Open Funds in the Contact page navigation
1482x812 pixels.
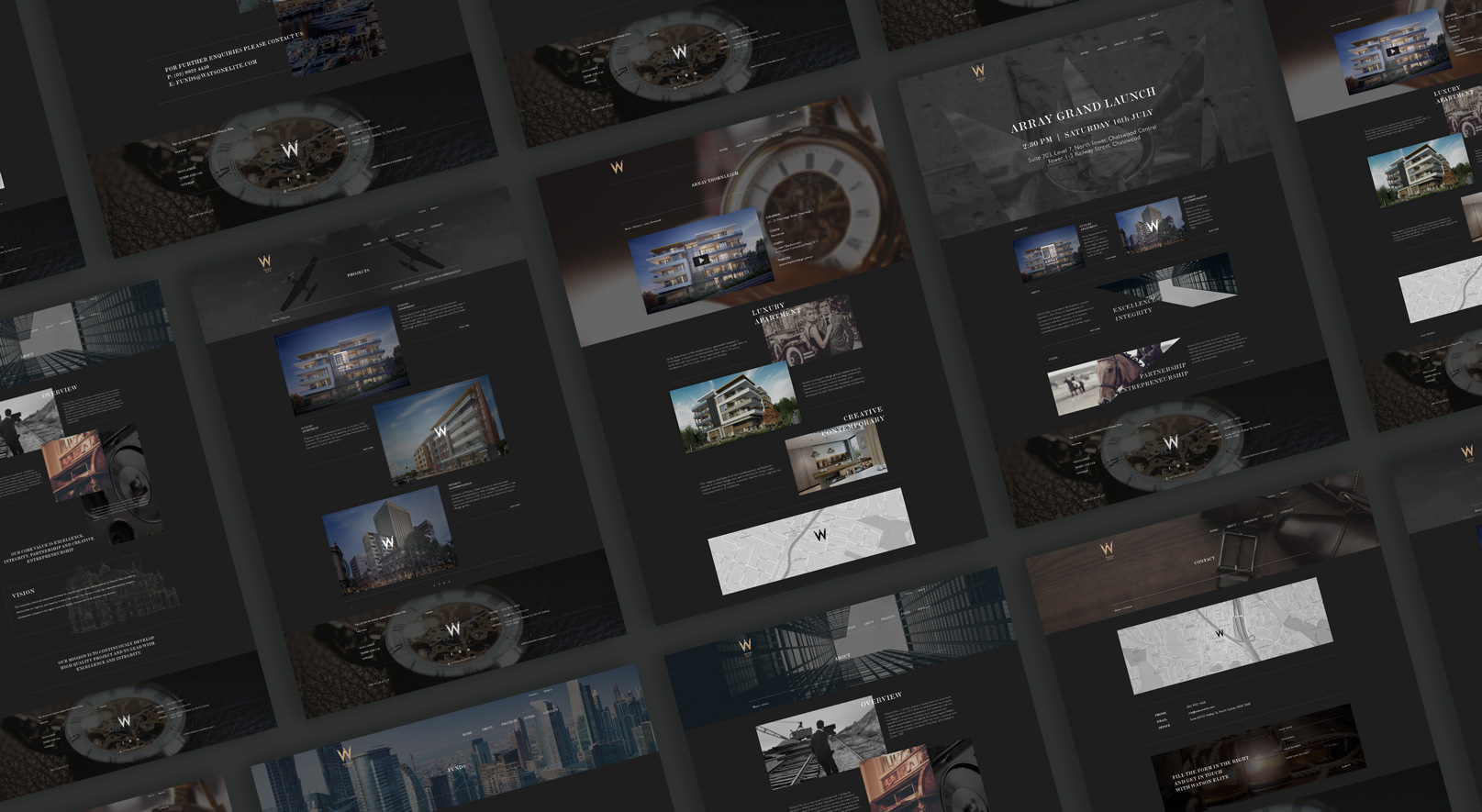(x=1268, y=516)
